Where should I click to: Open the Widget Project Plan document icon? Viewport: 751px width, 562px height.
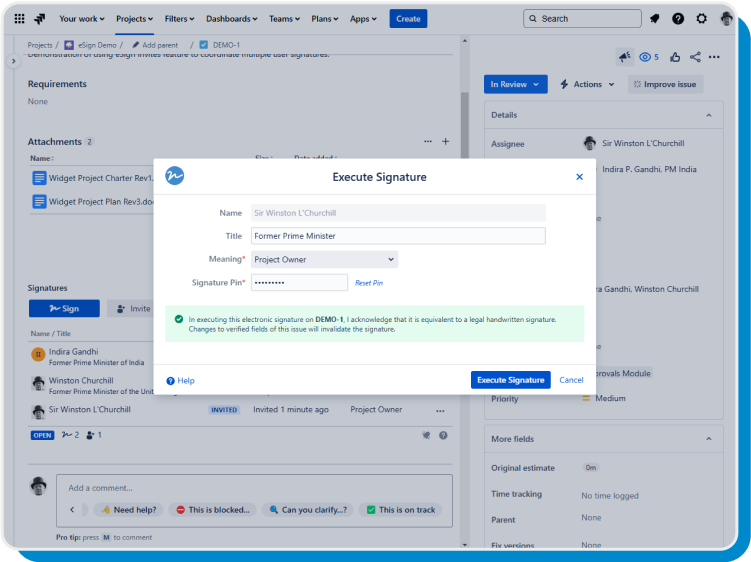(39, 202)
